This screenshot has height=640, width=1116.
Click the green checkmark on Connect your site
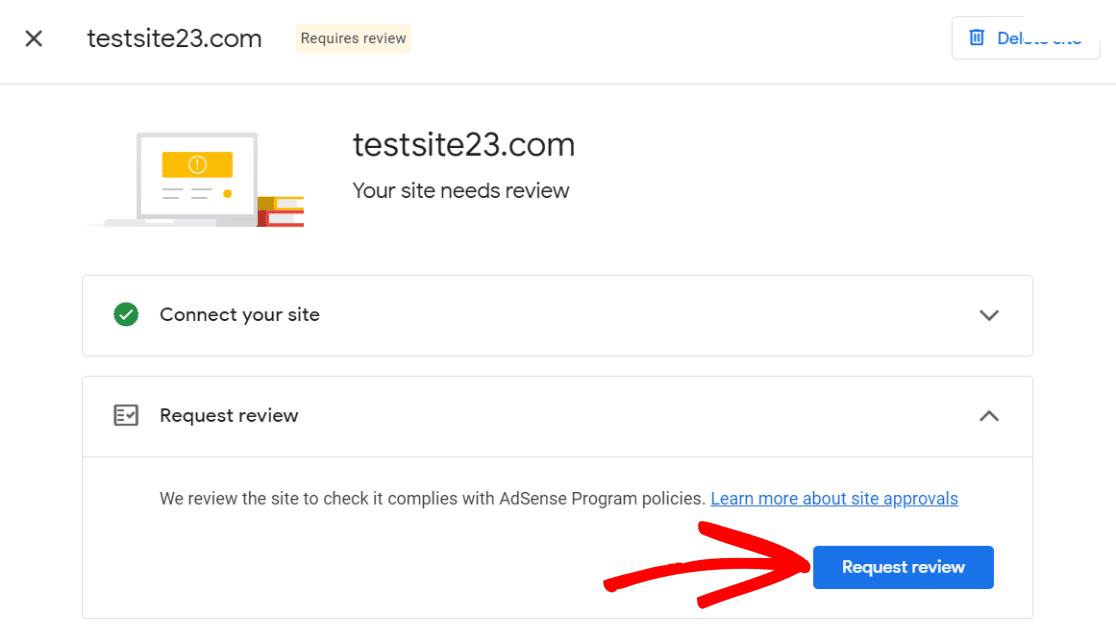(x=126, y=314)
